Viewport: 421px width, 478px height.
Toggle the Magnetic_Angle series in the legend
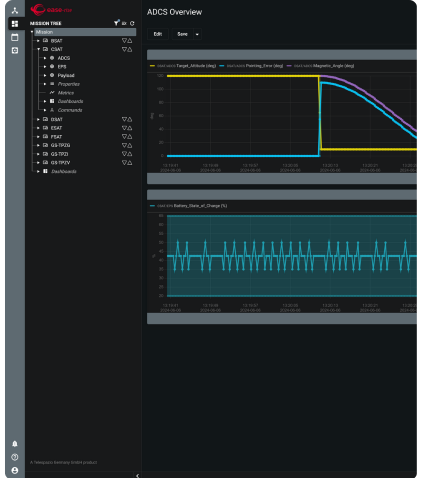click(320, 66)
